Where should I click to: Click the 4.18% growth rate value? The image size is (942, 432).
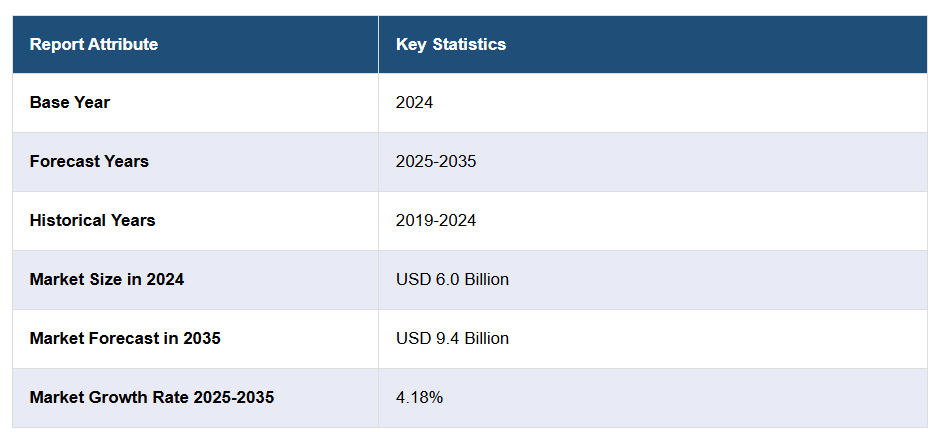pos(419,397)
